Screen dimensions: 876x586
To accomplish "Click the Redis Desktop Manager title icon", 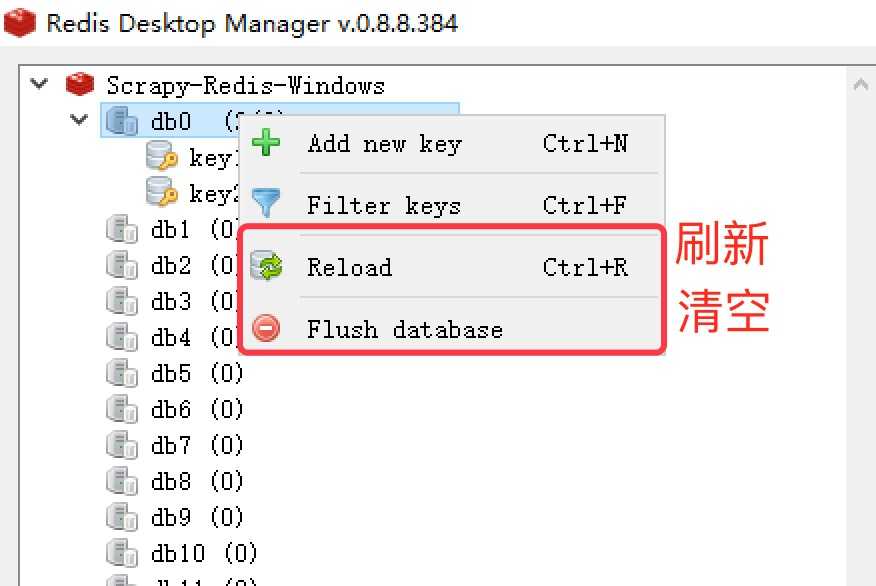I will point(21,24).
